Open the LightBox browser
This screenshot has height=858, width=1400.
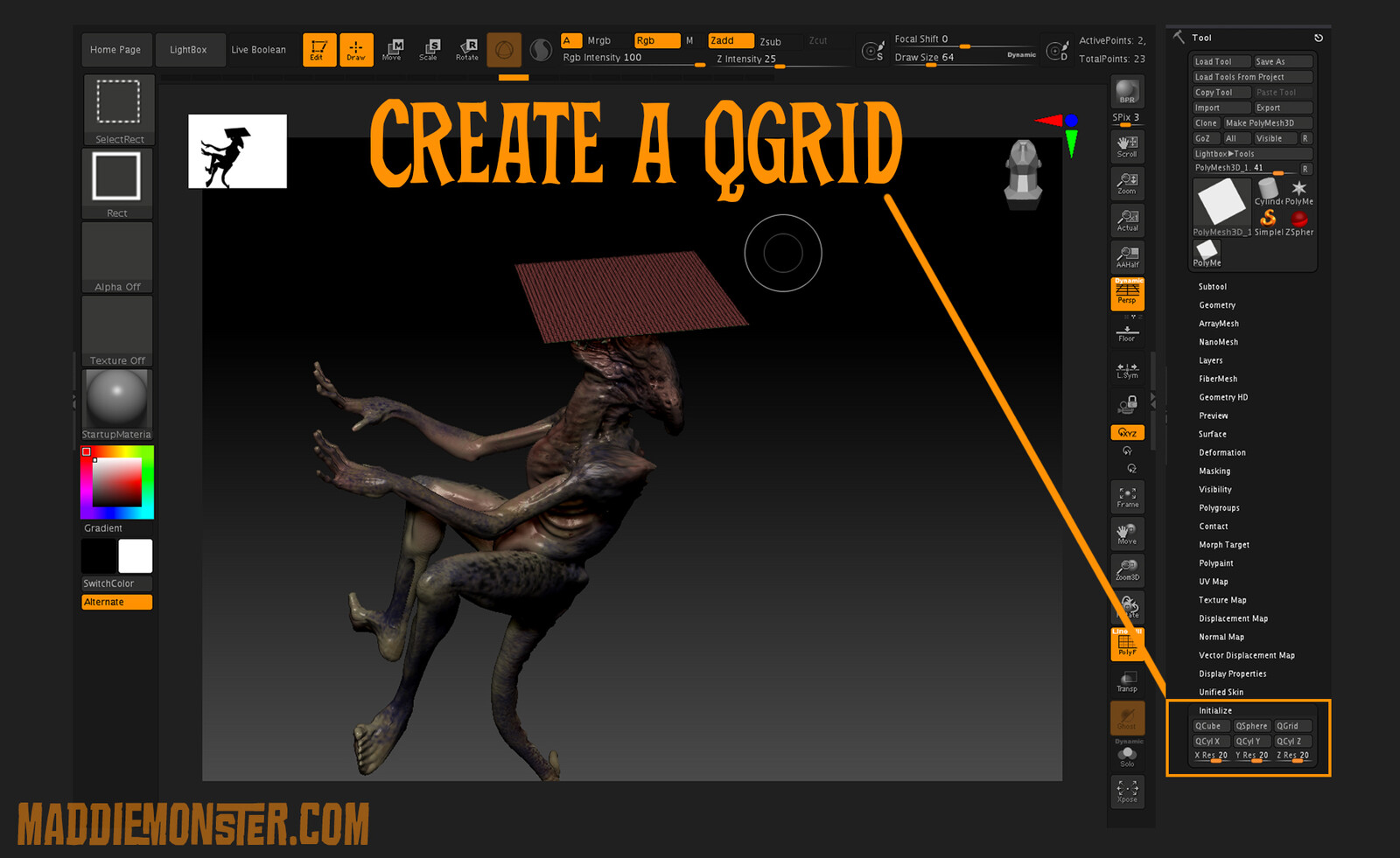[189, 50]
